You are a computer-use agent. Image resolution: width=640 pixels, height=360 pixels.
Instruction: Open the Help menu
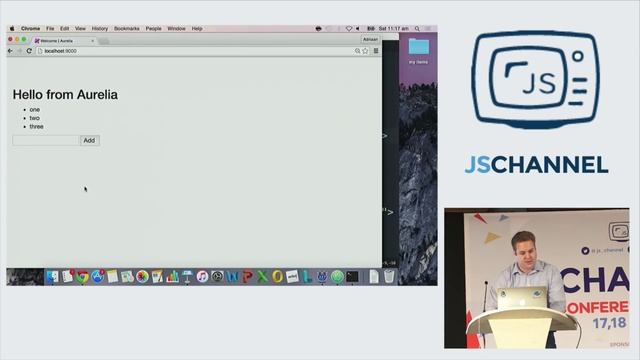(x=197, y=29)
